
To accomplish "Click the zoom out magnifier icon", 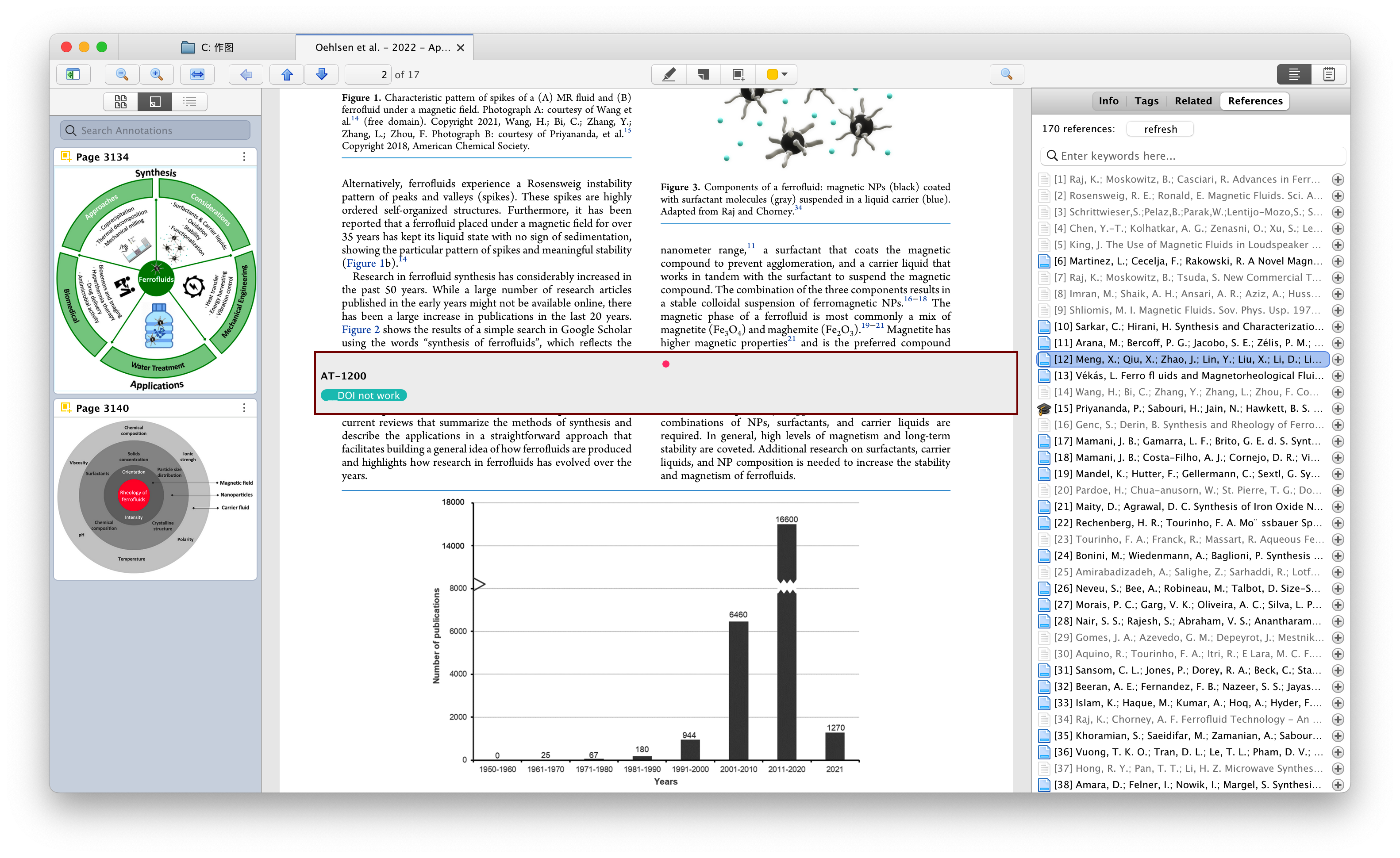I will click(x=122, y=74).
